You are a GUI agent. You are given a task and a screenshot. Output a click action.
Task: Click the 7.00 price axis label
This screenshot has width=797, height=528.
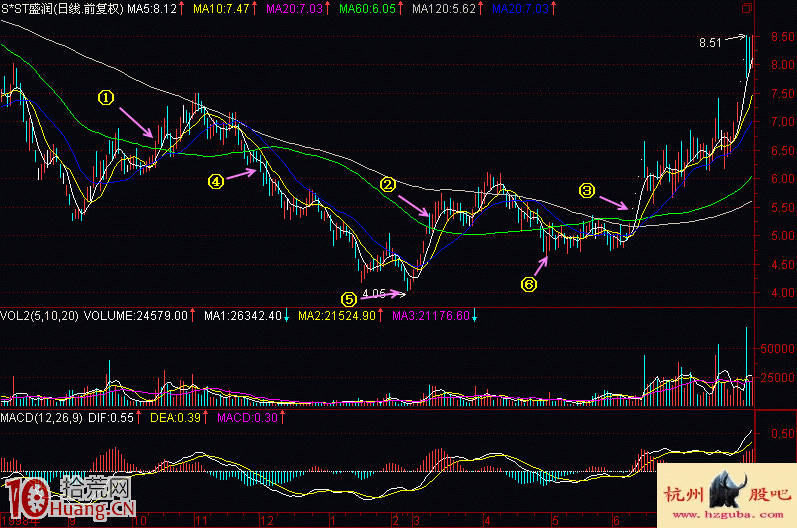(783, 121)
